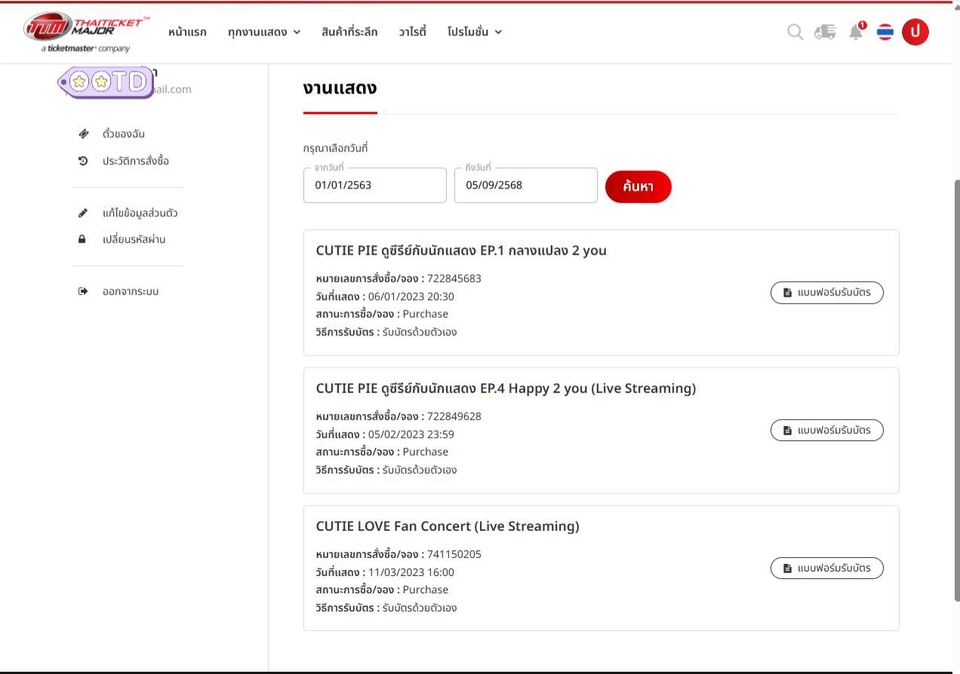Click the page vertical scrollbar
960x674 pixels.
(955, 390)
